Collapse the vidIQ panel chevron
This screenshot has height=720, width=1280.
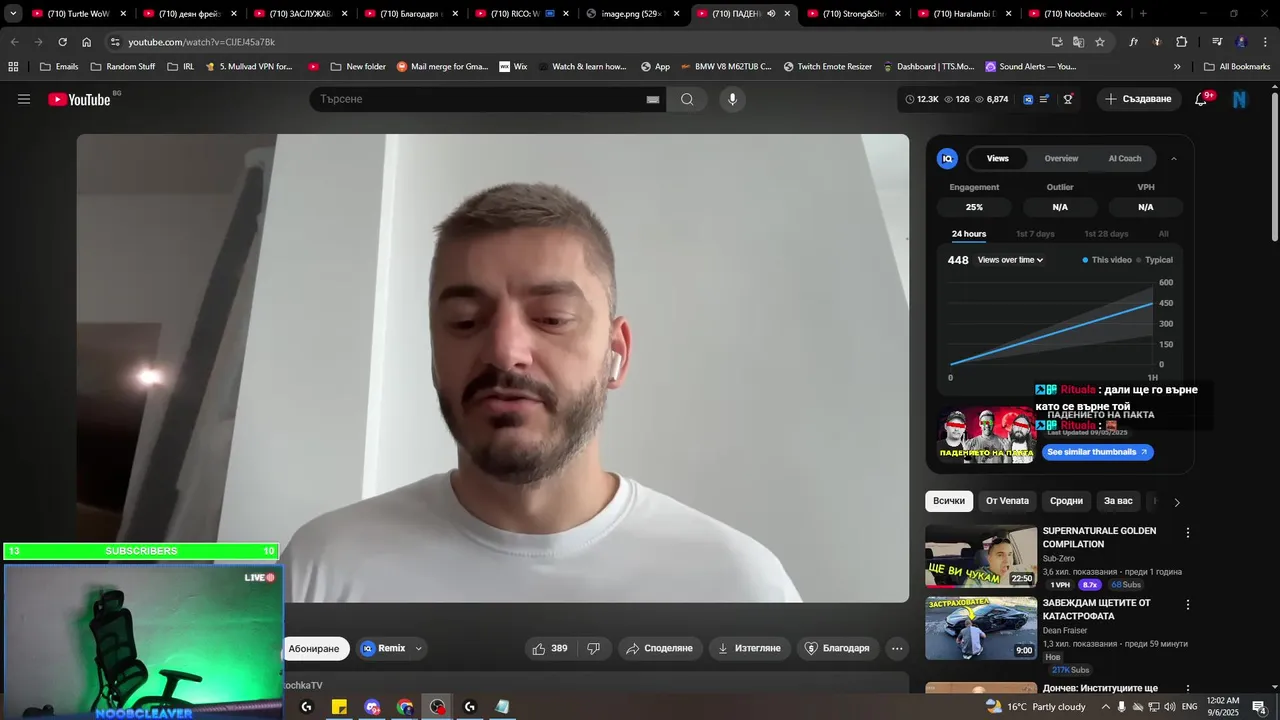click(1174, 158)
